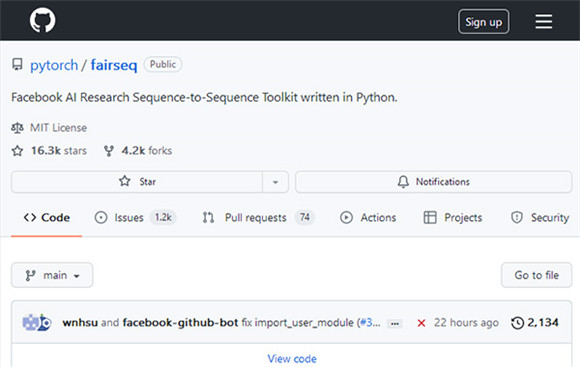
Task: Click the Go to file button
Action: pos(536,275)
